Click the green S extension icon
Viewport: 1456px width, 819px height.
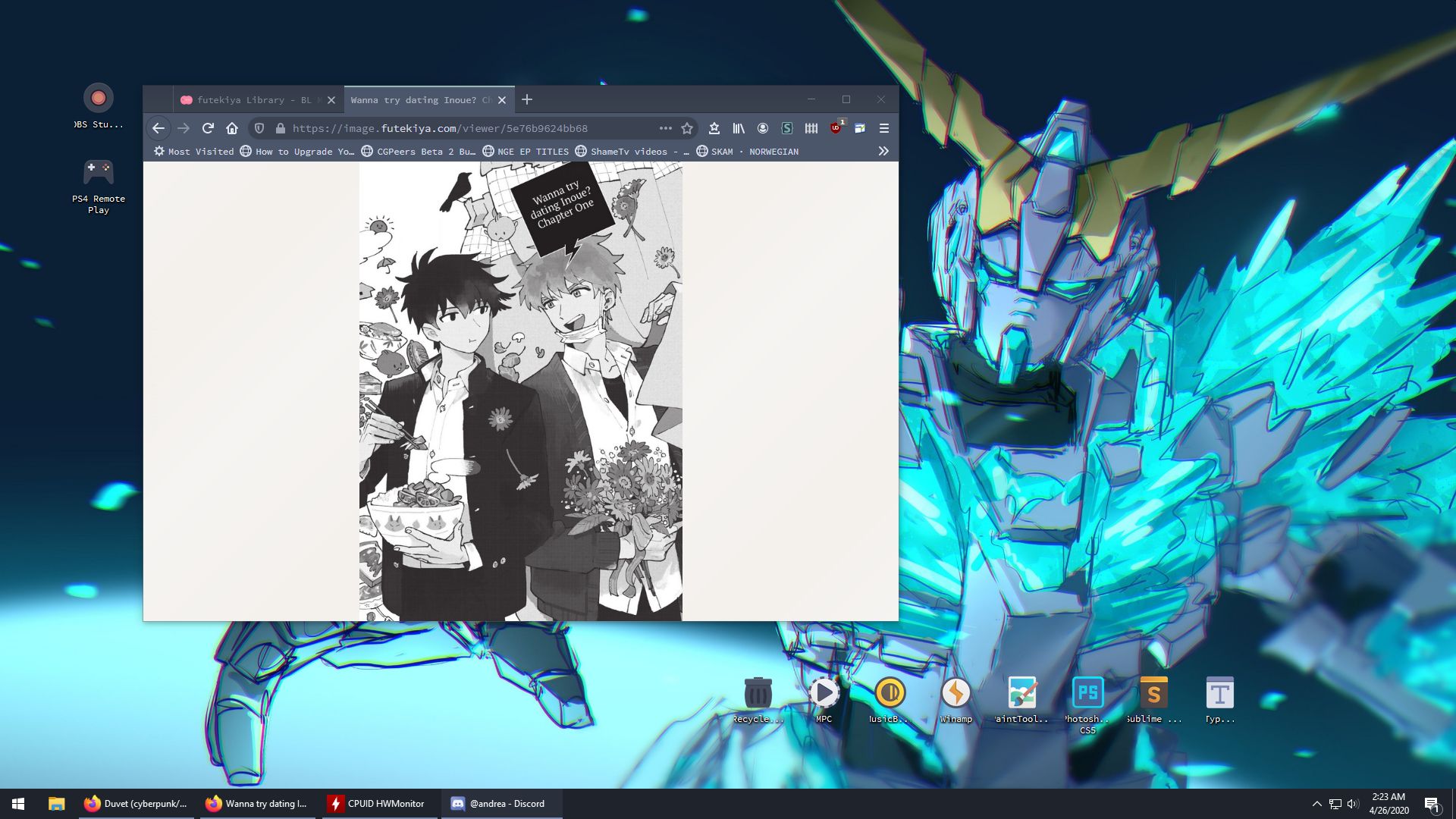coord(787,128)
